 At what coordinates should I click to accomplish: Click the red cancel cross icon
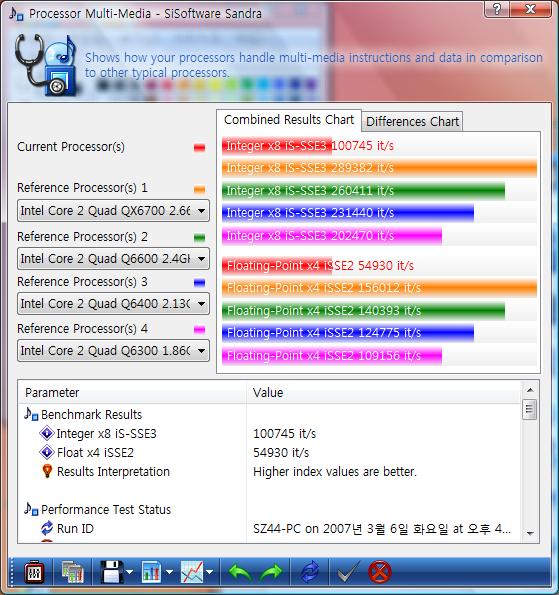click(379, 572)
